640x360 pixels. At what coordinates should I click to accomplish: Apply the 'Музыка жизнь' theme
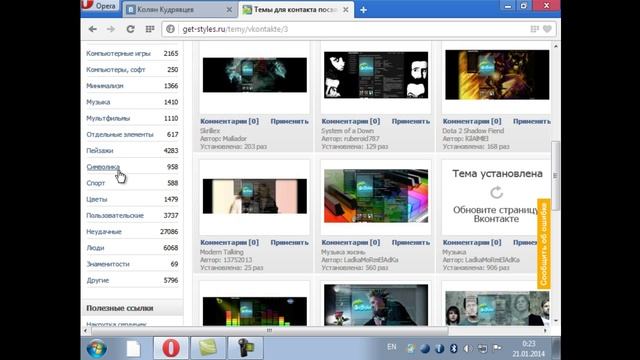coord(411,242)
